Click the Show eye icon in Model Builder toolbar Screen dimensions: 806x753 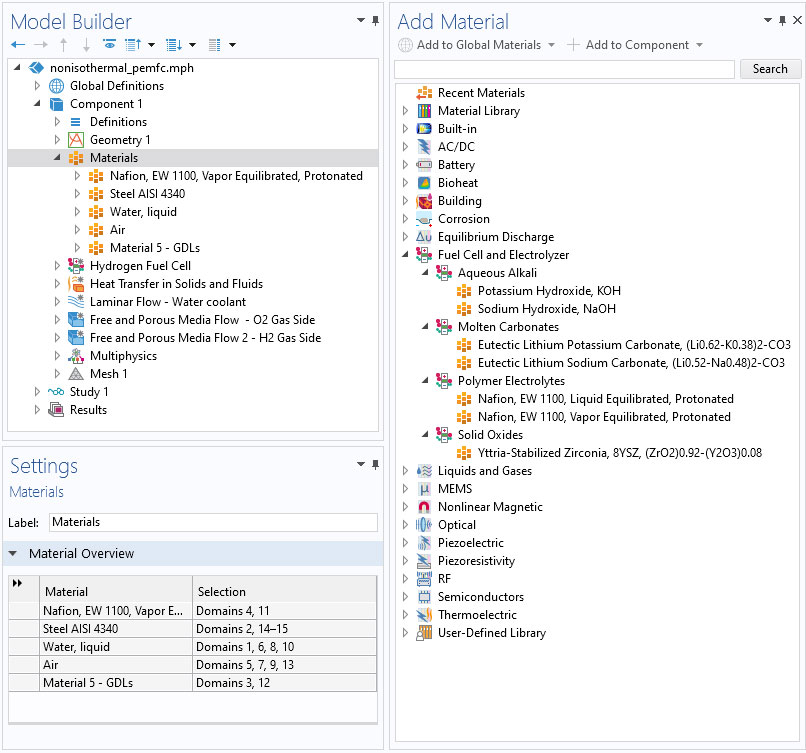pyautogui.click(x=108, y=43)
